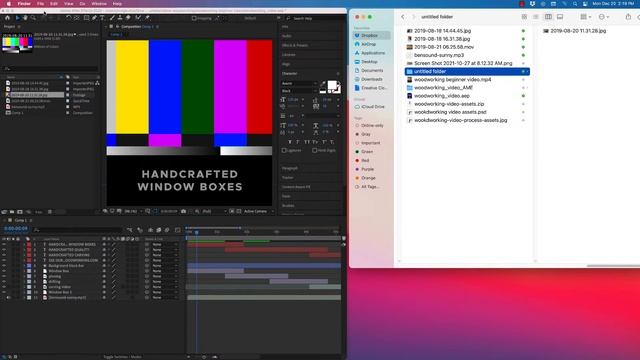Click the red label color of layer 1
This screenshot has height=360, width=640.
pyautogui.click(x=29, y=244)
